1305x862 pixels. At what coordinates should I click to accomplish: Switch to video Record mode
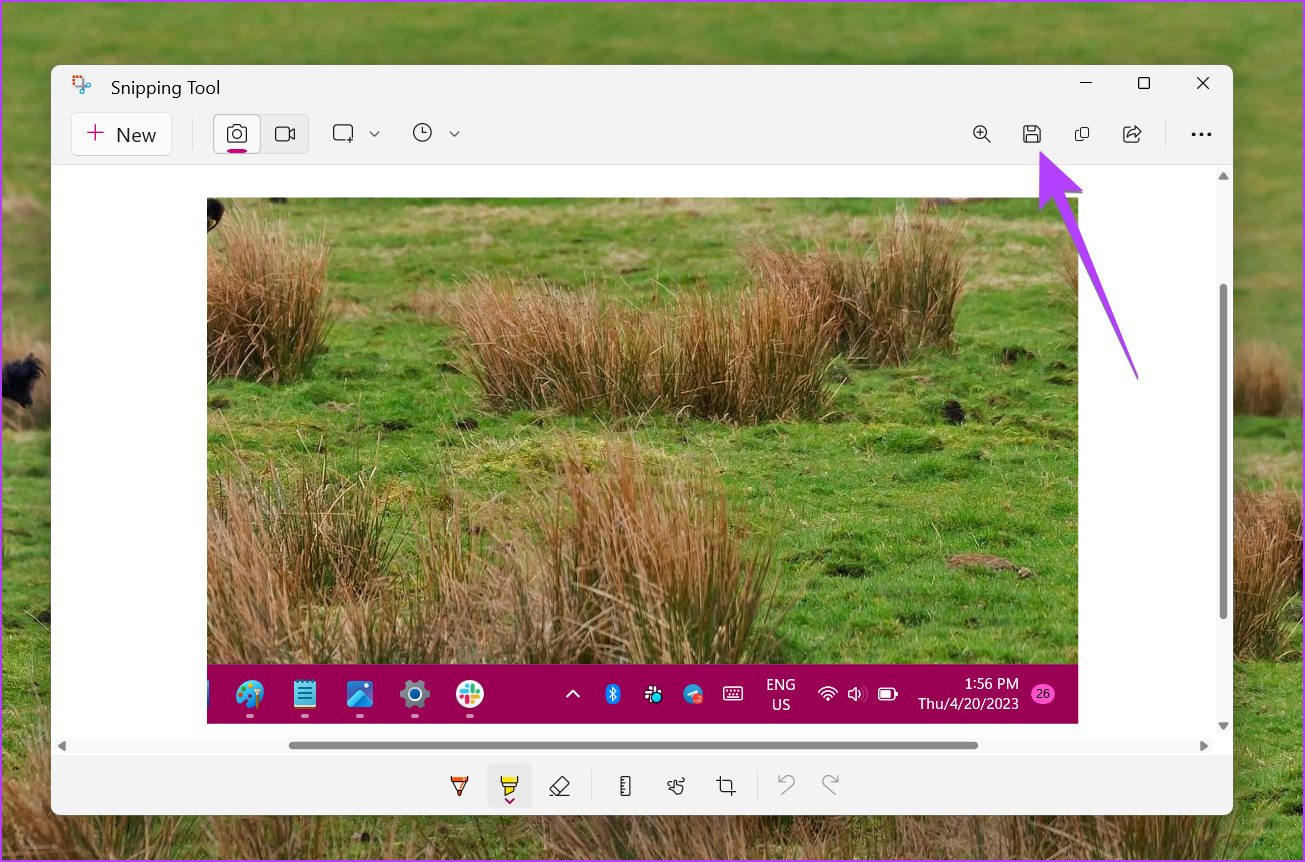point(285,134)
